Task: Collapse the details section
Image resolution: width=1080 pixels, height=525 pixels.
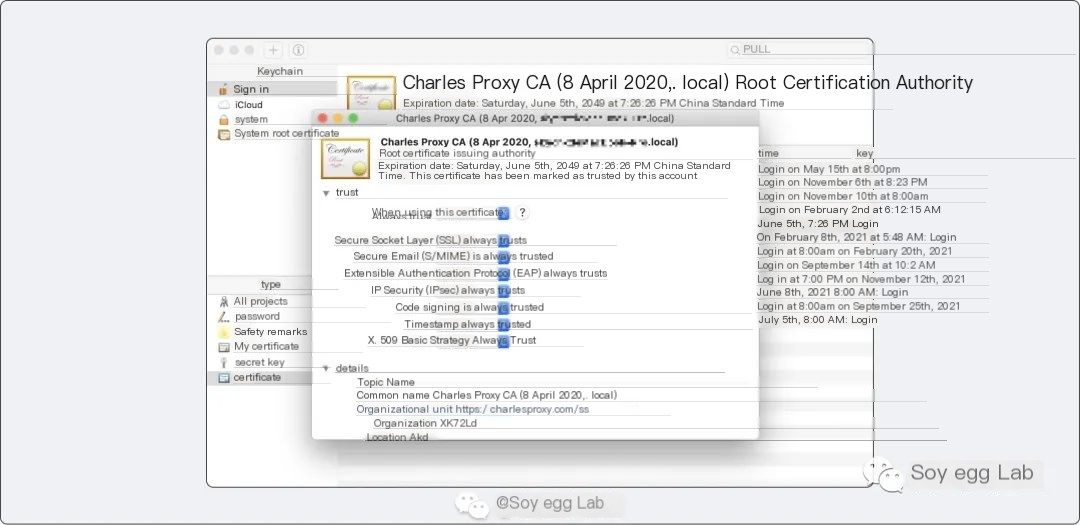Action: (x=326, y=369)
